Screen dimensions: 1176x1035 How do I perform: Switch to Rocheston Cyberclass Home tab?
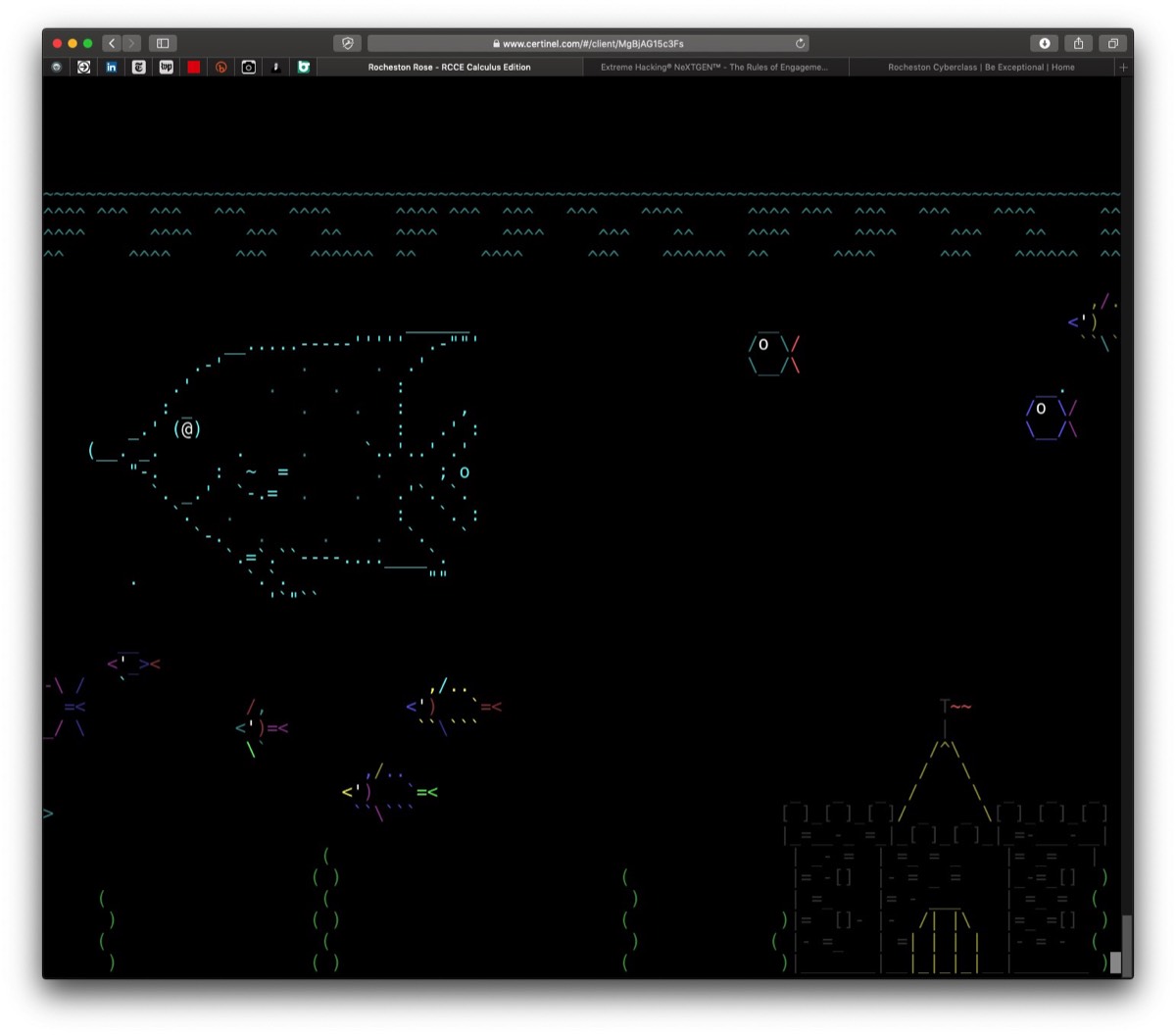[x=981, y=68]
